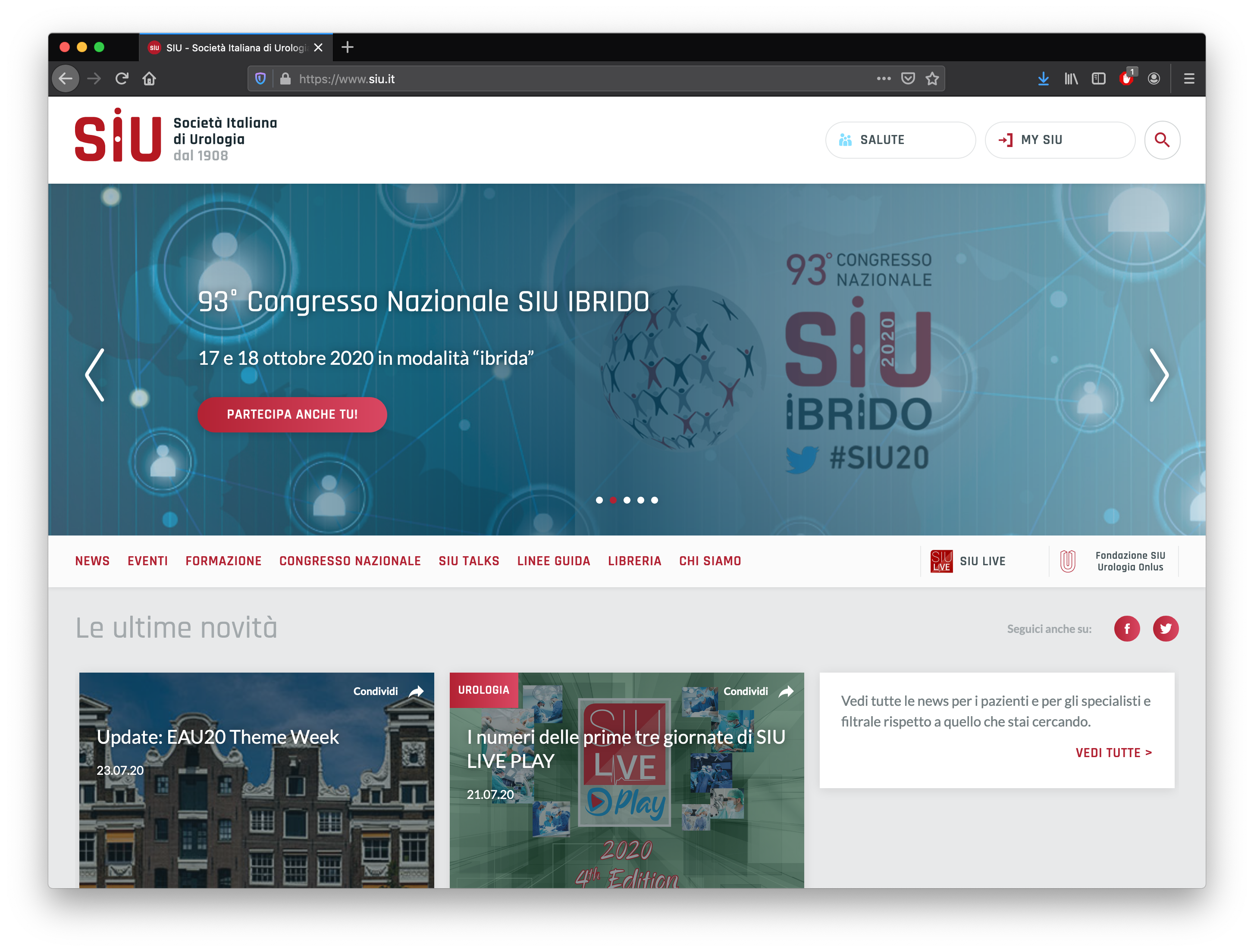Reload the page with the refresh icon

tap(122, 79)
